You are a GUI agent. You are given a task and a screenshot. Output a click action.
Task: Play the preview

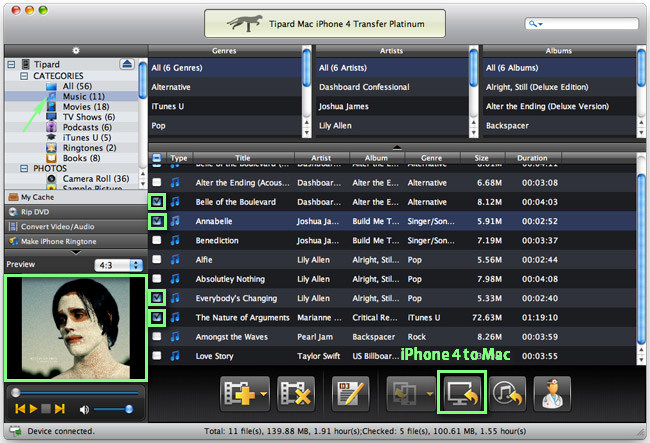coord(34,409)
